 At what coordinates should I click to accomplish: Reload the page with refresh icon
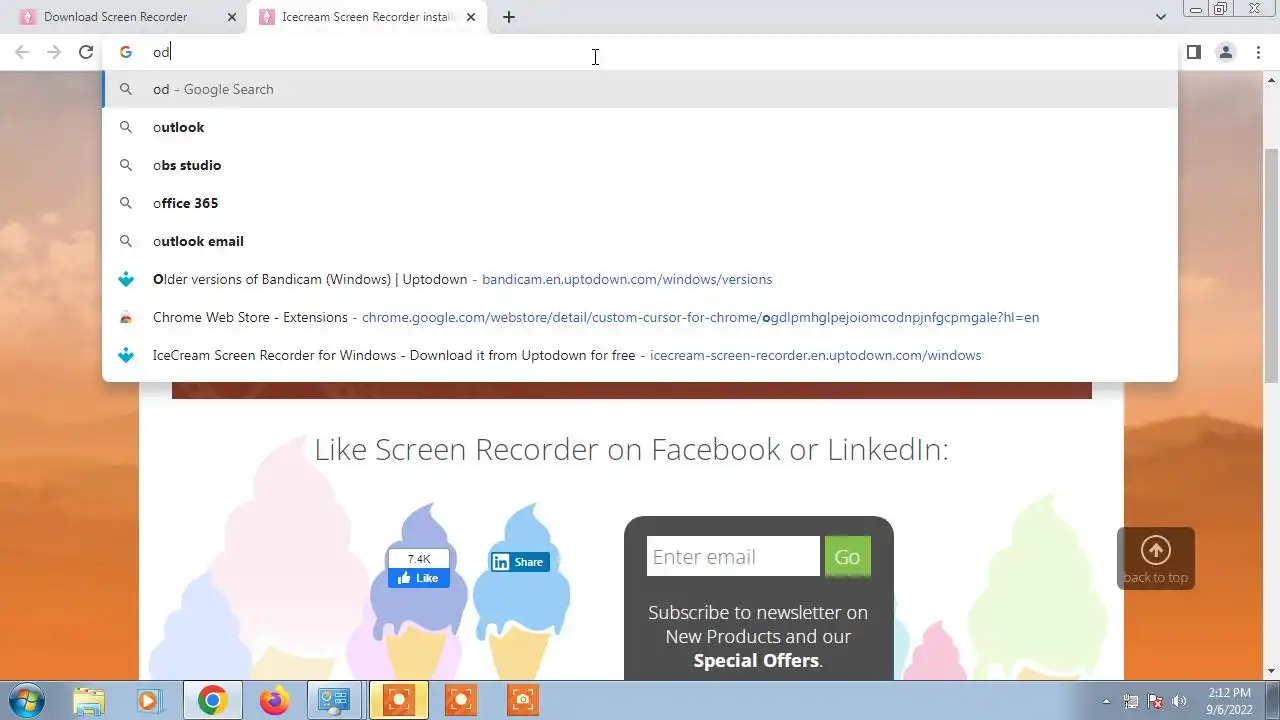click(x=86, y=52)
